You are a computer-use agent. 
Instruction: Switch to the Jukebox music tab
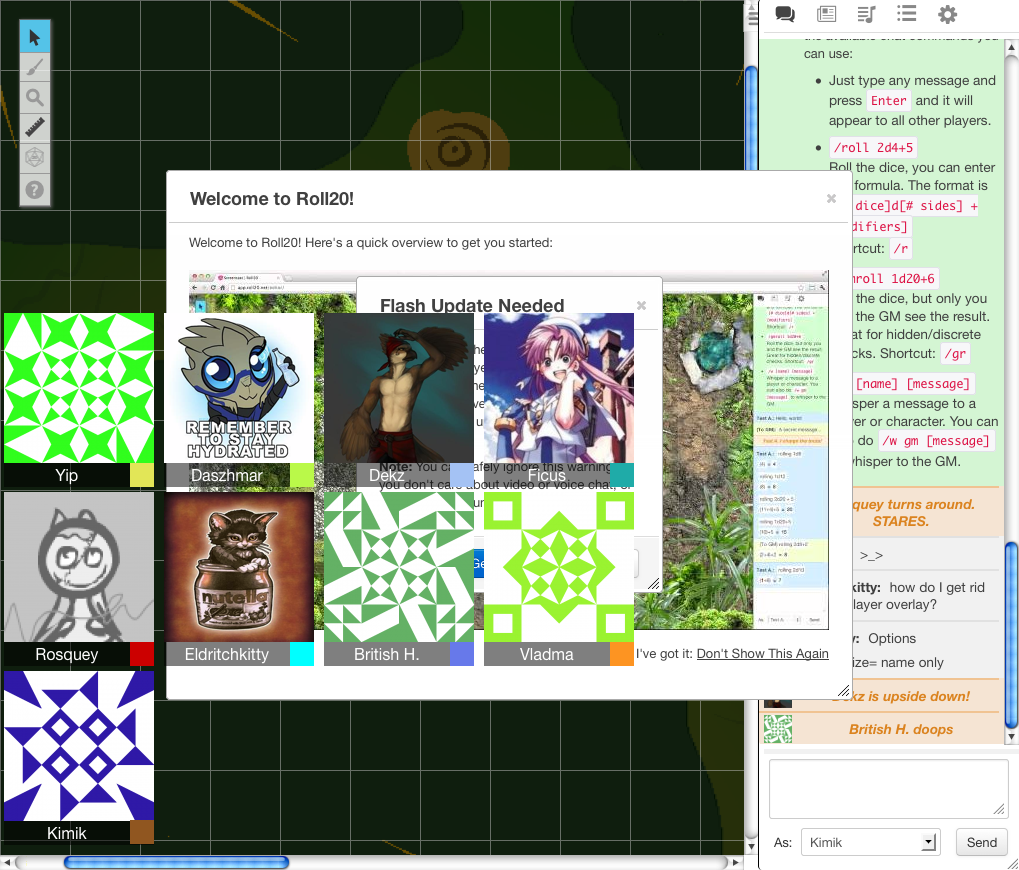click(x=866, y=14)
